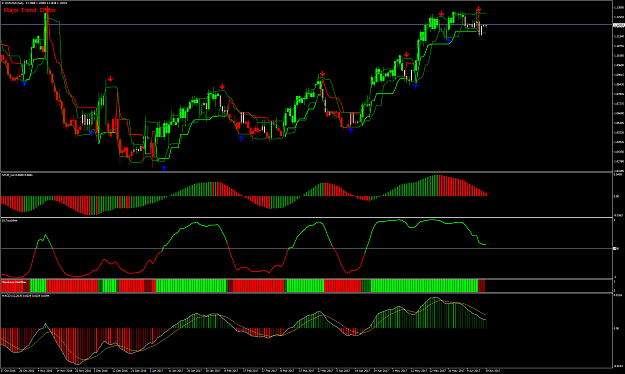Select the red "Major Trend: Down" label
The width and height of the screenshot is (625, 374).
pos(29,10)
